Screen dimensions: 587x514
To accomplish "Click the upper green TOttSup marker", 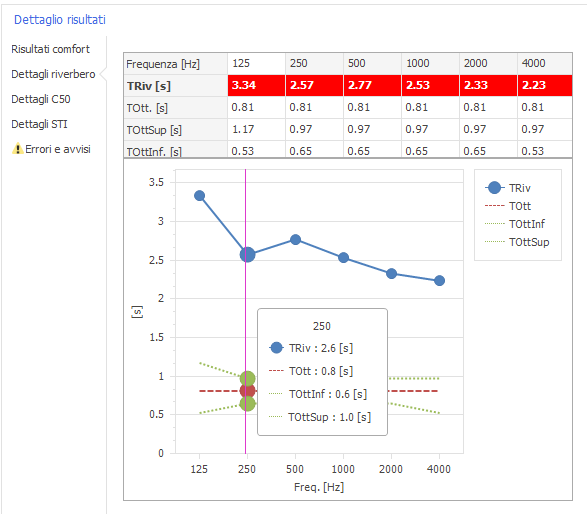I will [x=247, y=378].
